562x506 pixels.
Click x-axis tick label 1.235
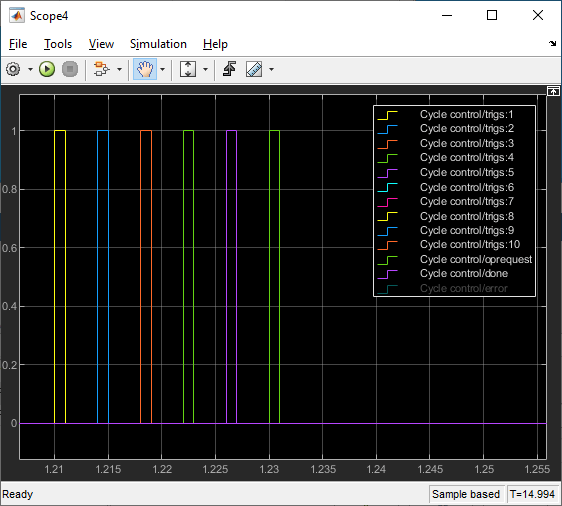(x=323, y=469)
